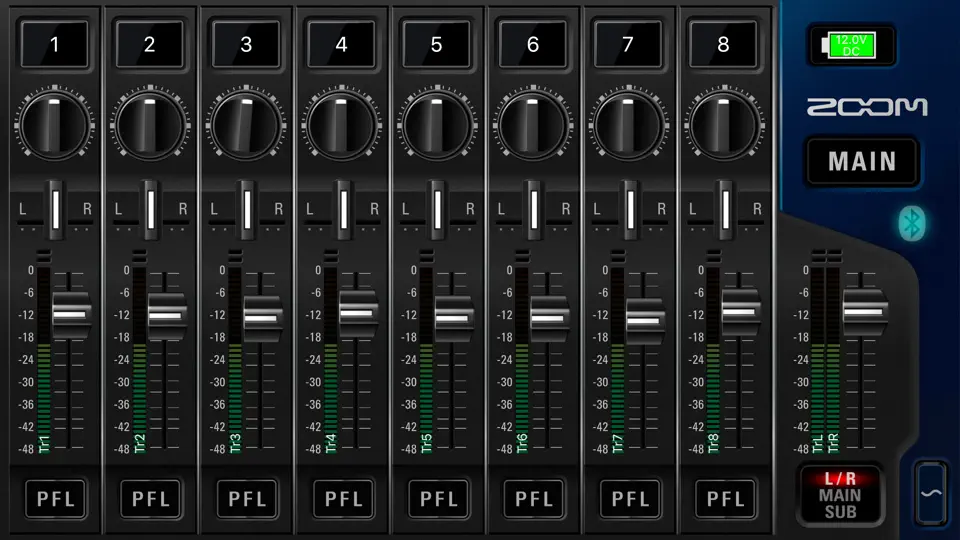This screenshot has width=960, height=540.
Task: Click the Tr2 volume fader handle
Action: pos(167,316)
